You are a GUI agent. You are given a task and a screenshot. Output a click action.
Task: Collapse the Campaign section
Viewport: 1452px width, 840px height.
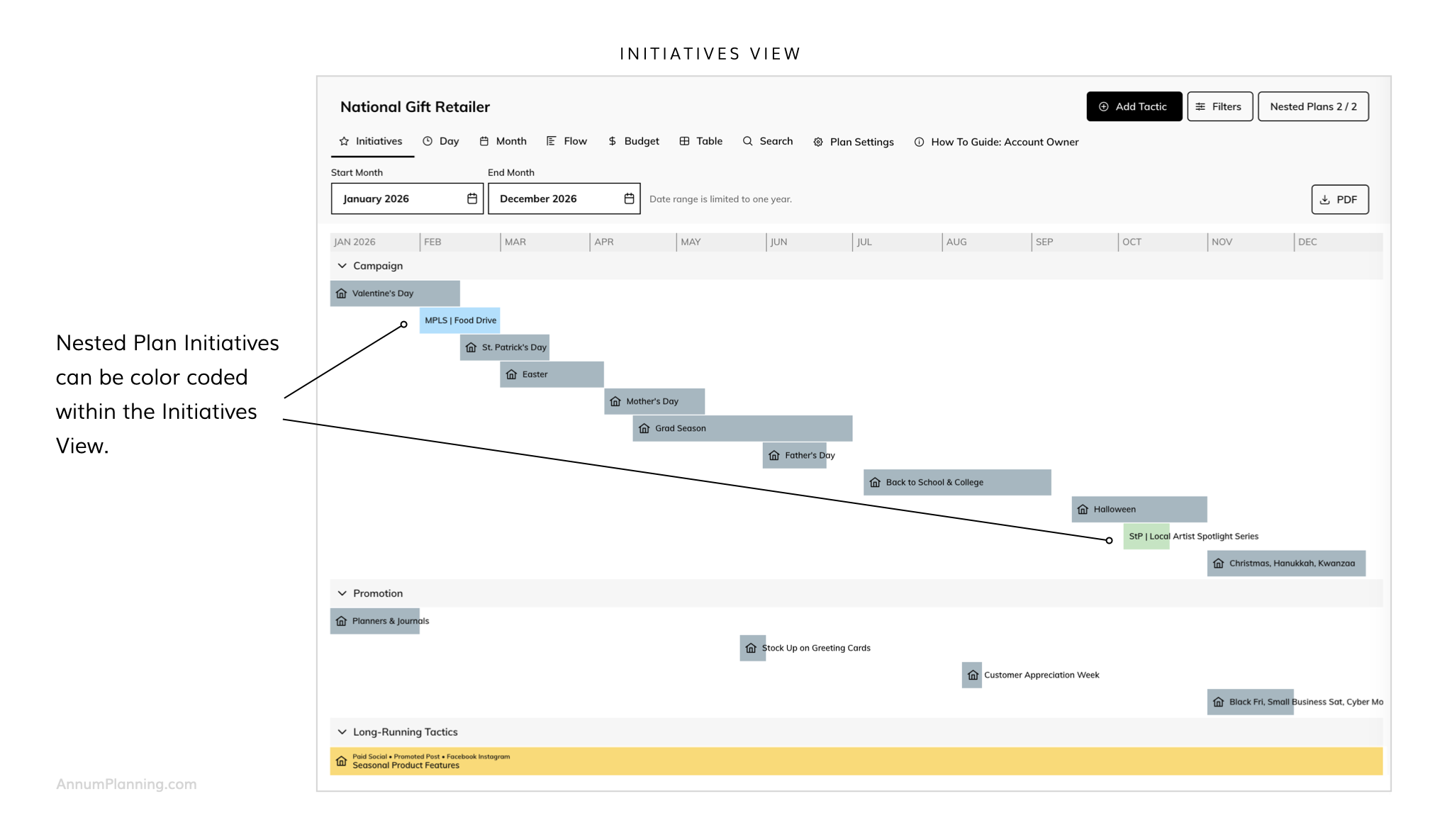[342, 266]
